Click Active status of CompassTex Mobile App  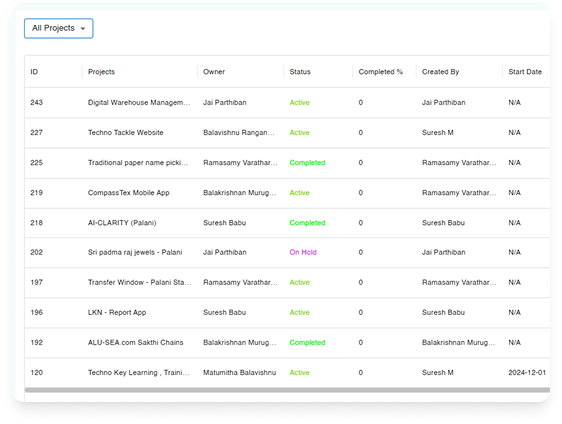(x=300, y=193)
